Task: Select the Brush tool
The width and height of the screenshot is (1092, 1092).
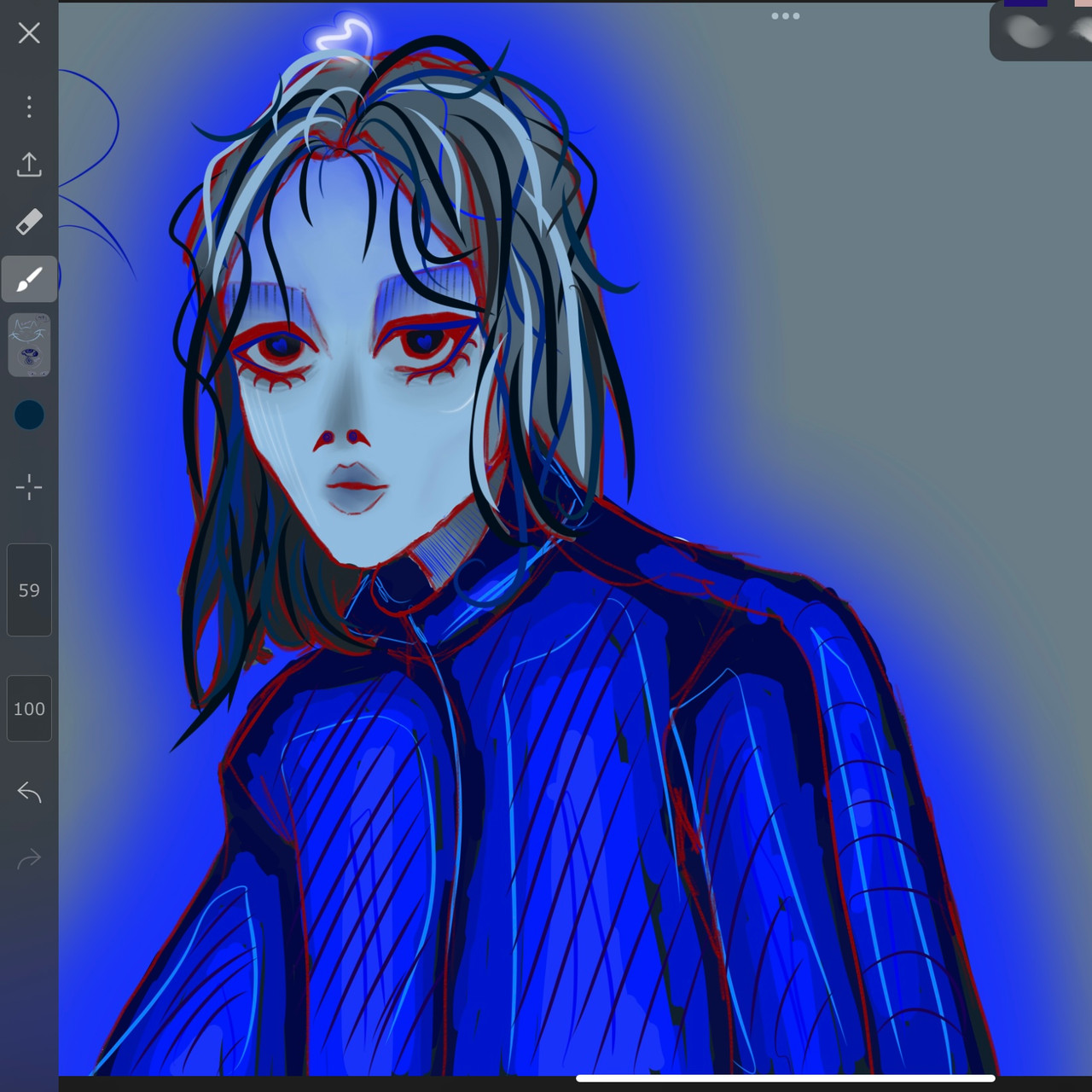Action: coord(29,279)
